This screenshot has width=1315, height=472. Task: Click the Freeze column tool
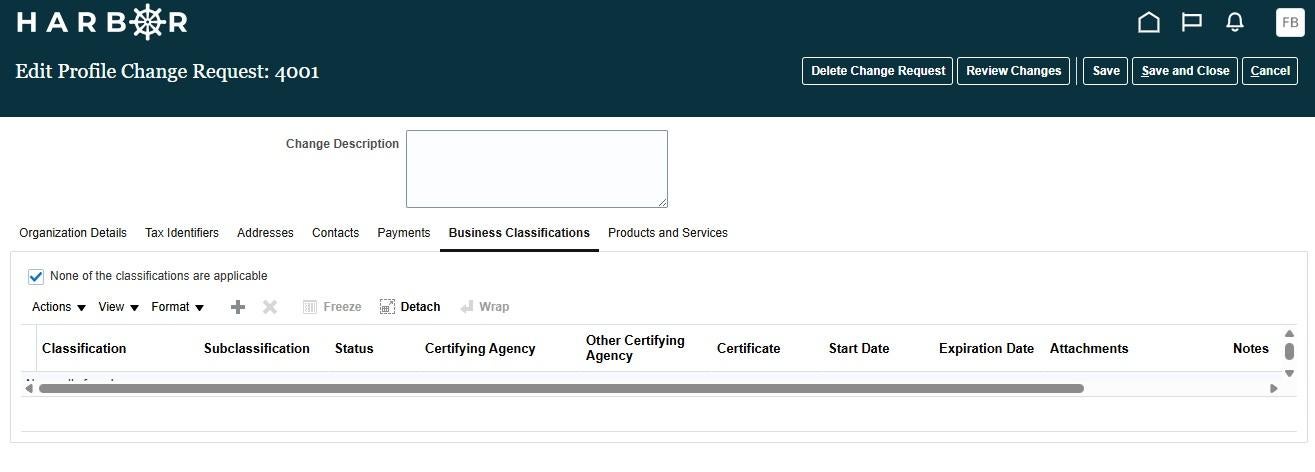point(332,307)
